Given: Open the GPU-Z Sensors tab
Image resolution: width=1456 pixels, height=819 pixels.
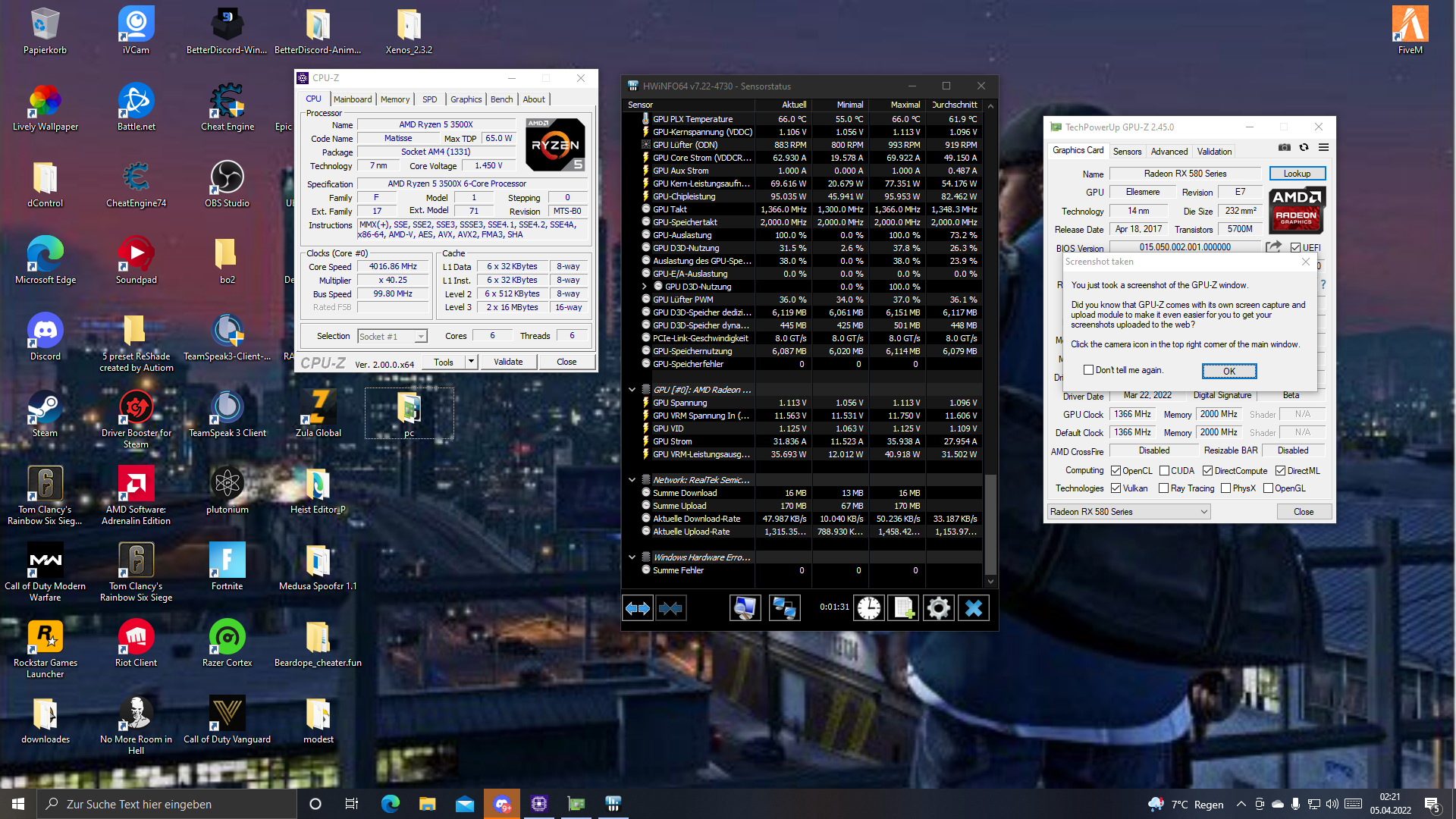Looking at the screenshot, I should [1127, 152].
